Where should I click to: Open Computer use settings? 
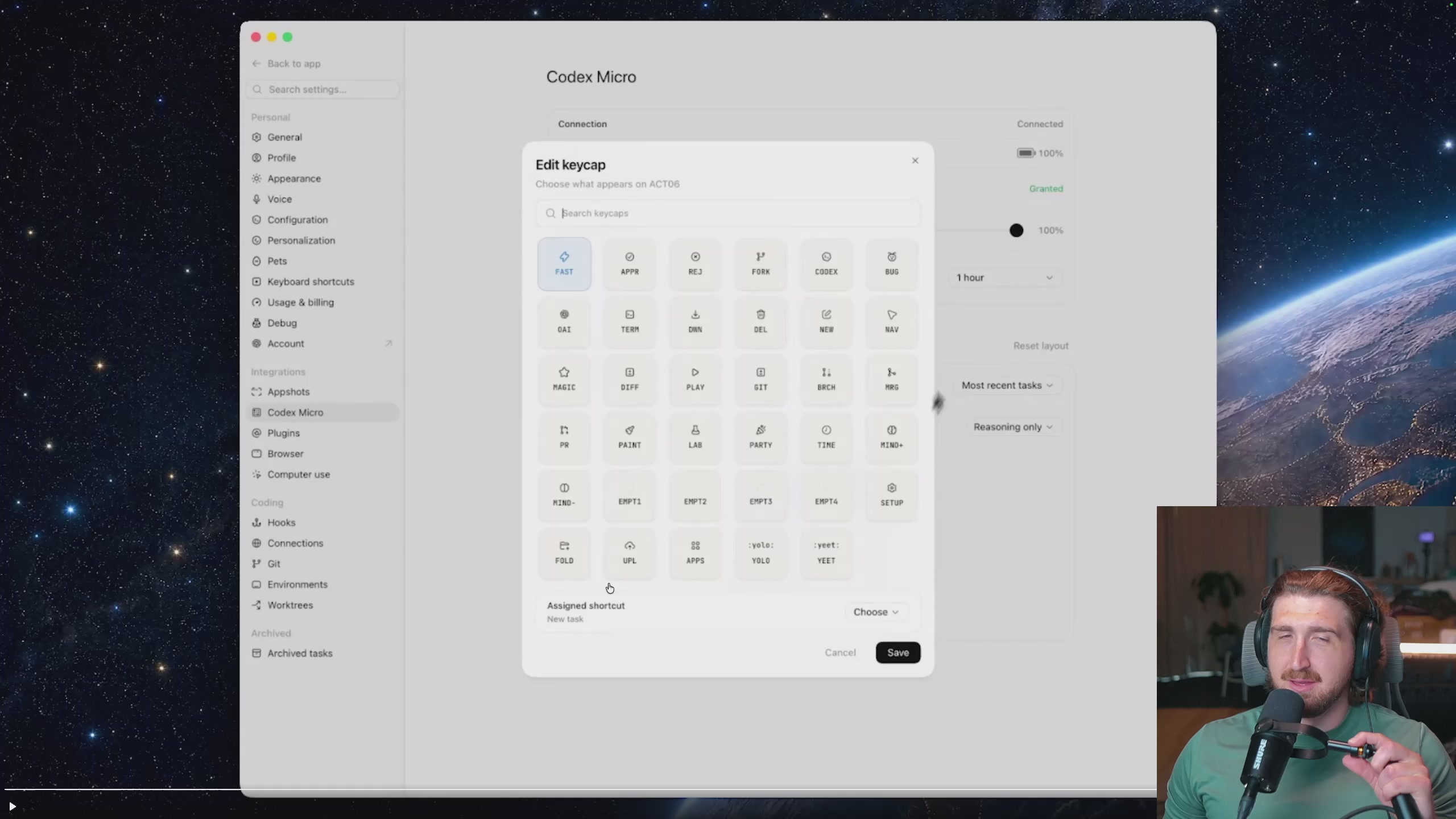pyautogui.click(x=323, y=474)
